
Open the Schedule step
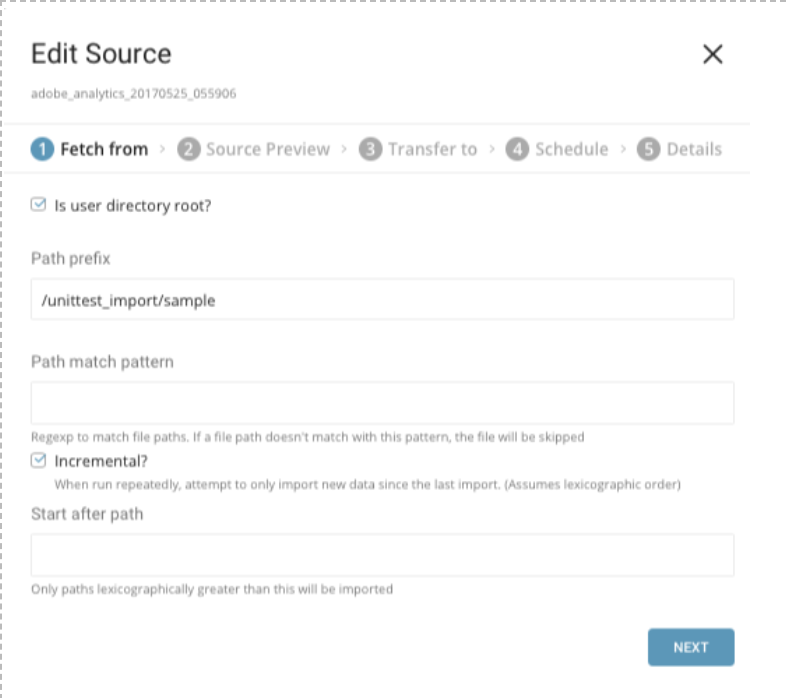point(571,149)
